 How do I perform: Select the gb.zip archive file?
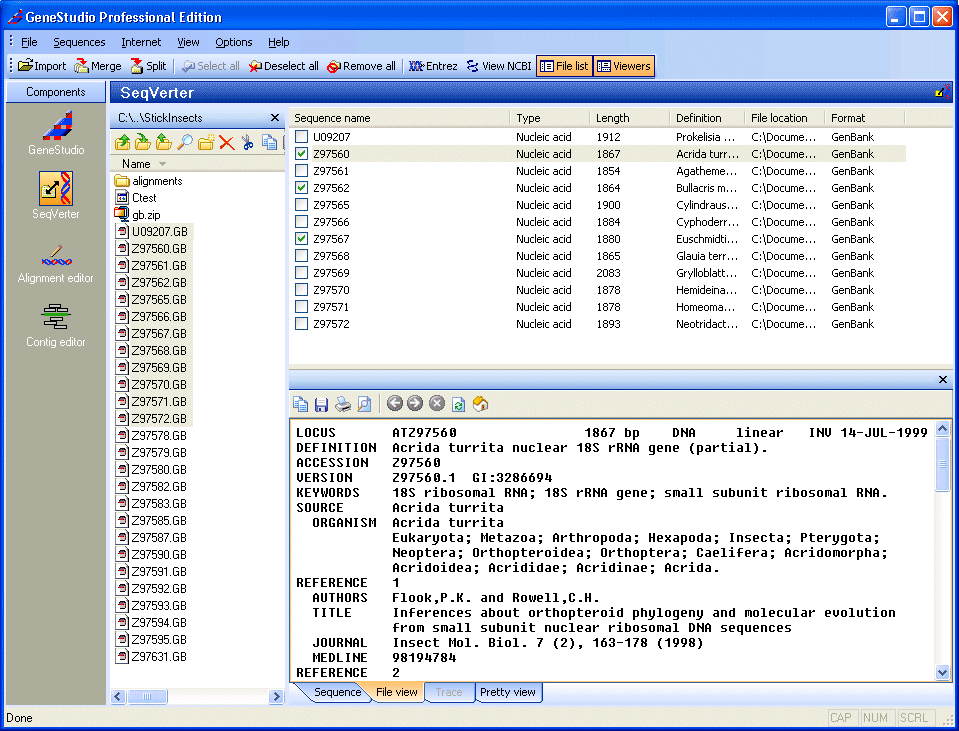tap(138, 215)
